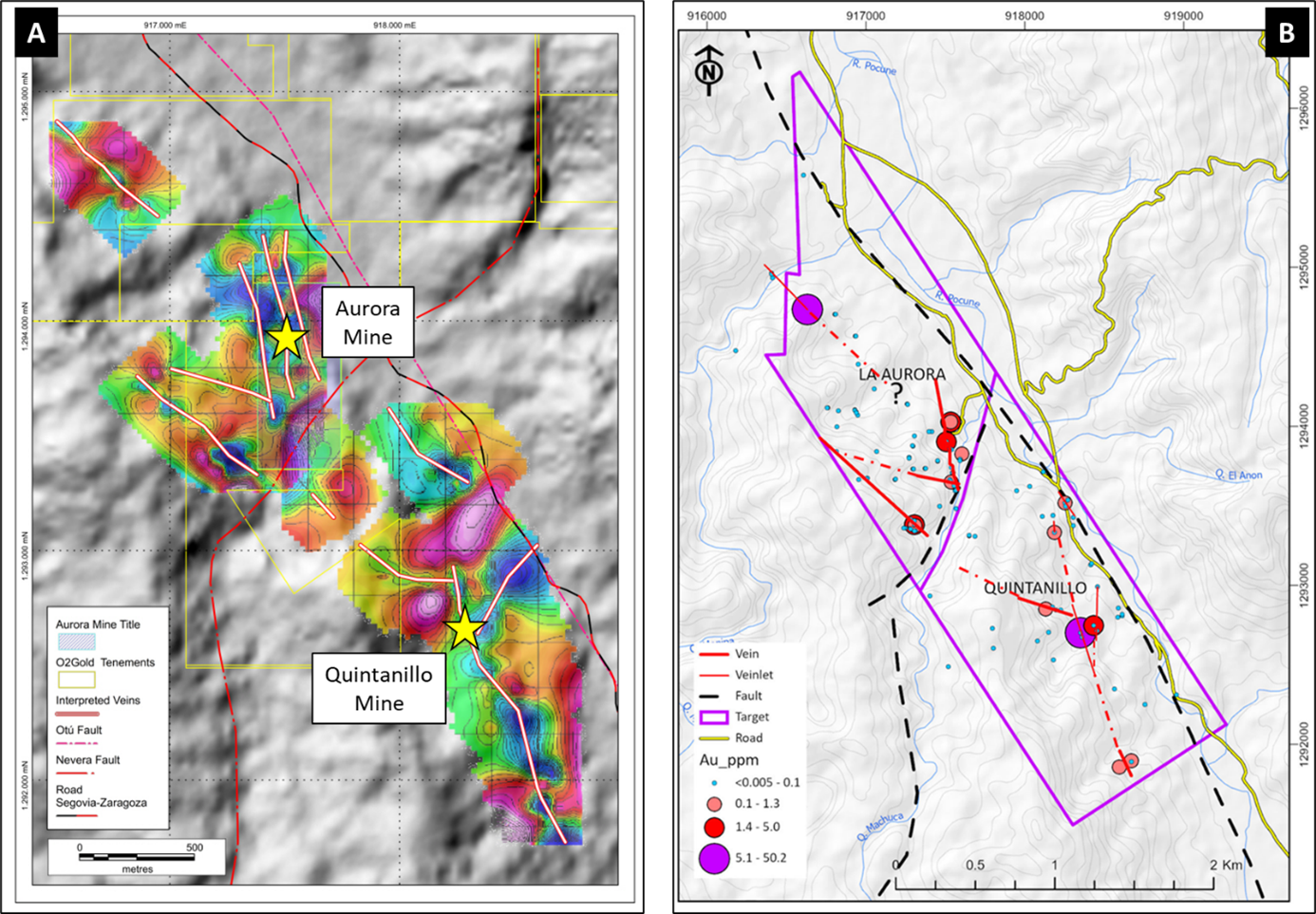Click the north arrow compass symbol
The image size is (1316, 914).
(708, 71)
